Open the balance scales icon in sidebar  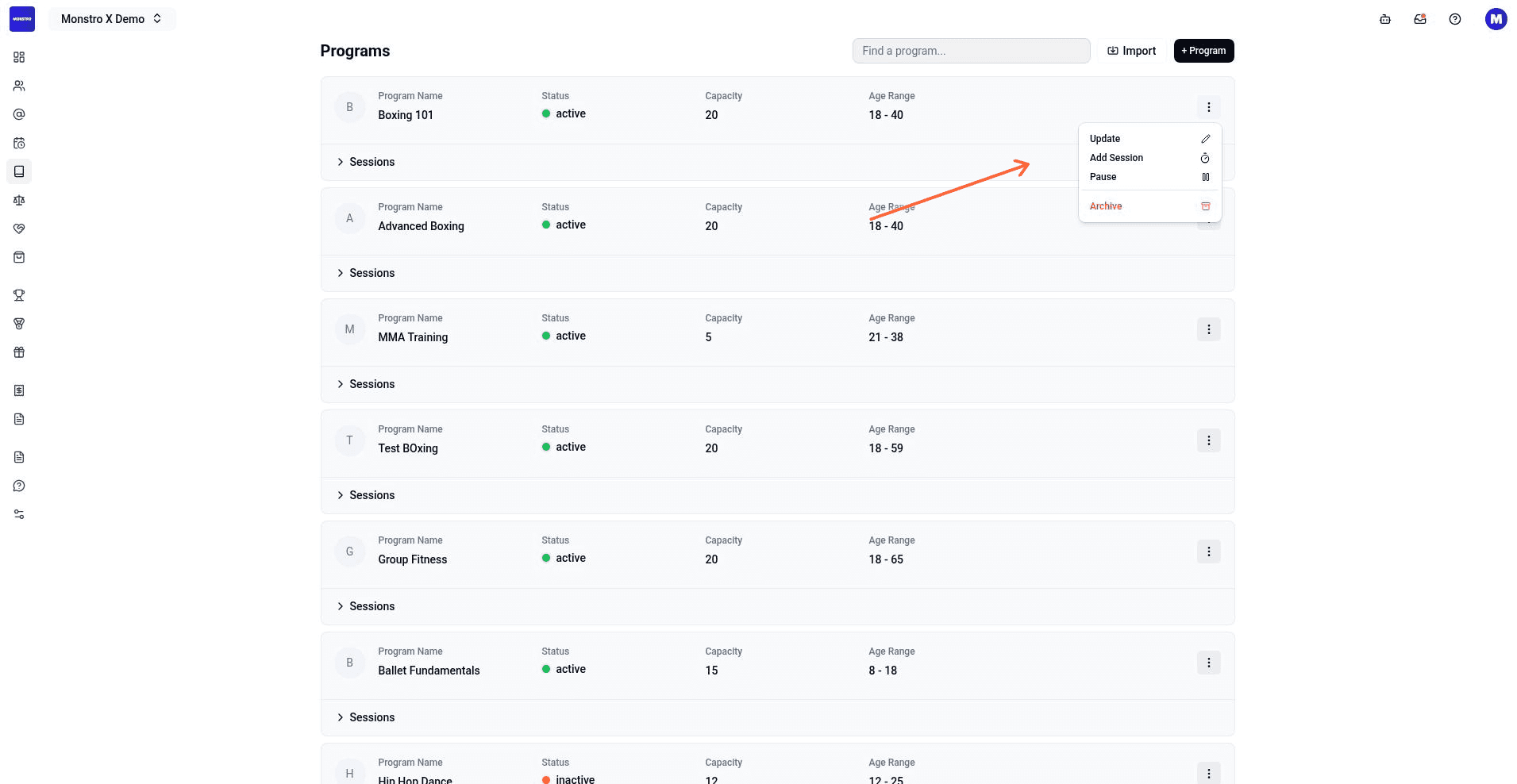19,200
